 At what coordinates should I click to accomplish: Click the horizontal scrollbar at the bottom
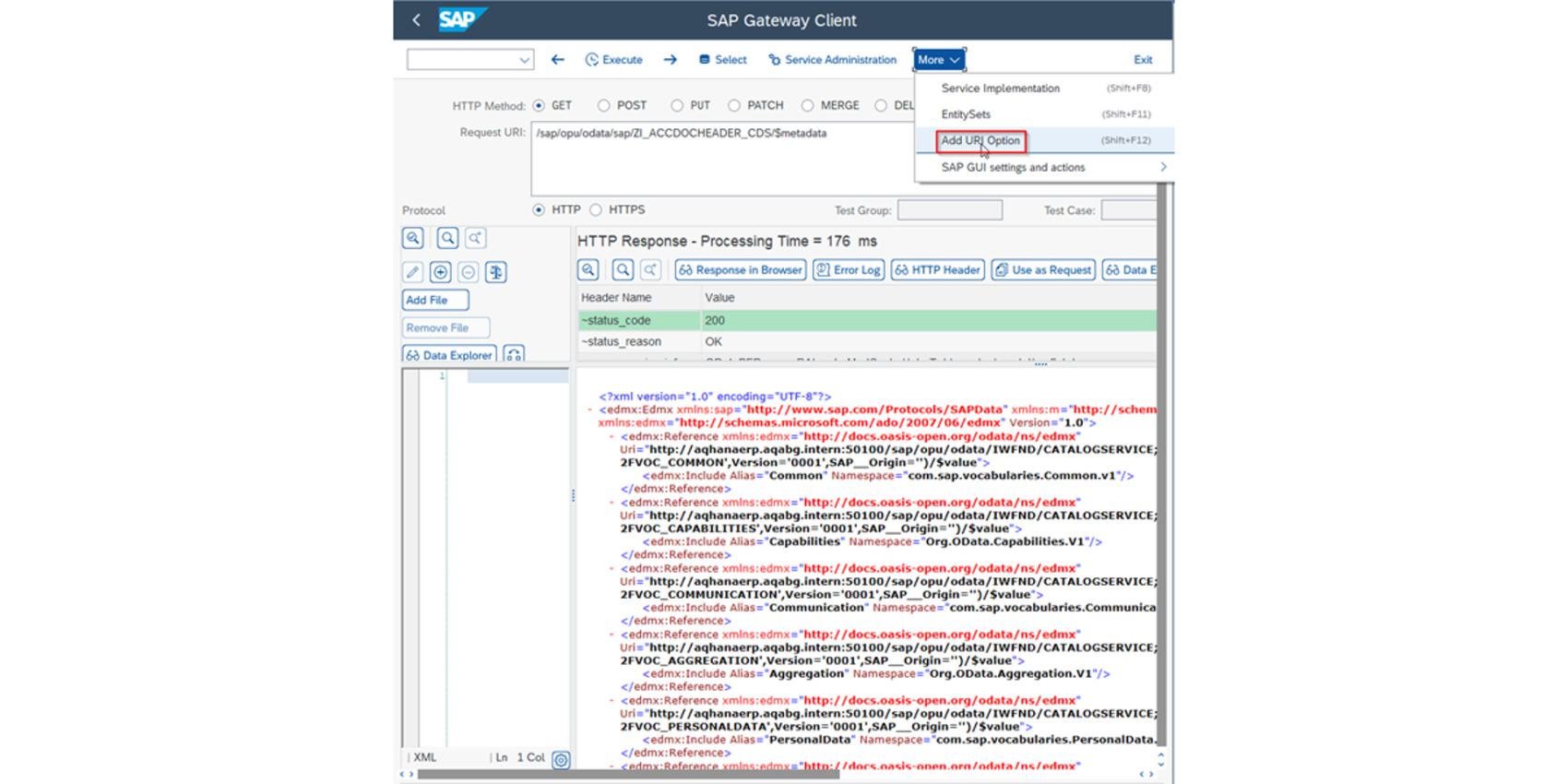coord(628,775)
